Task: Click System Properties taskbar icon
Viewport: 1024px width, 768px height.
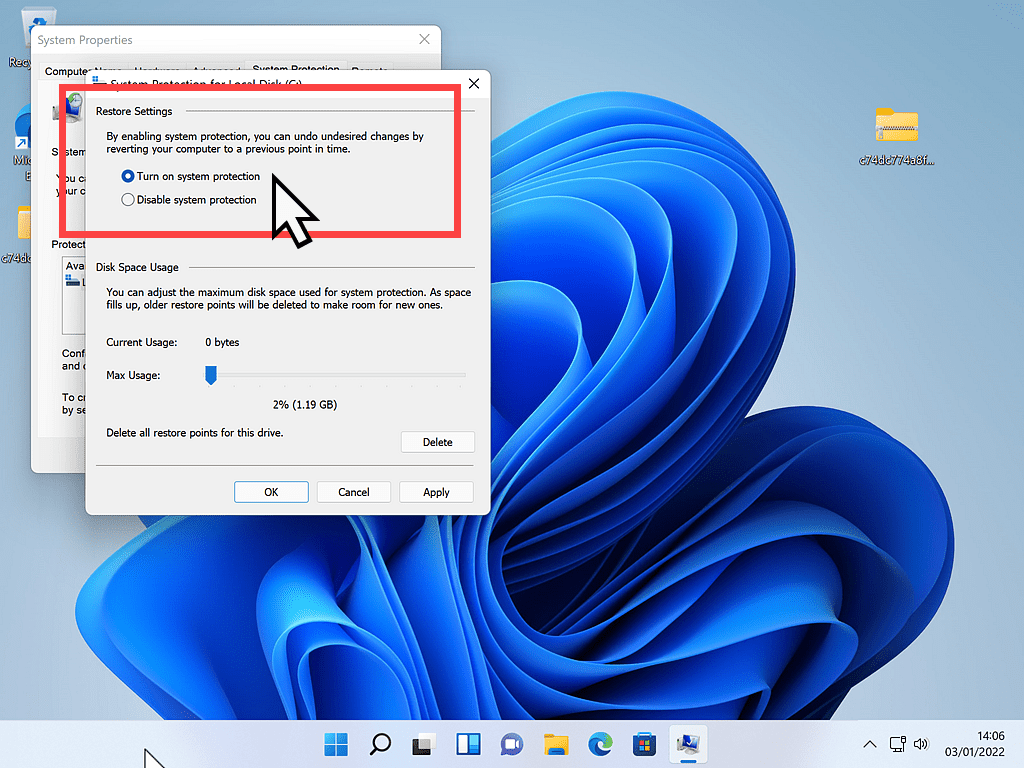Action: (x=688, y=744)
